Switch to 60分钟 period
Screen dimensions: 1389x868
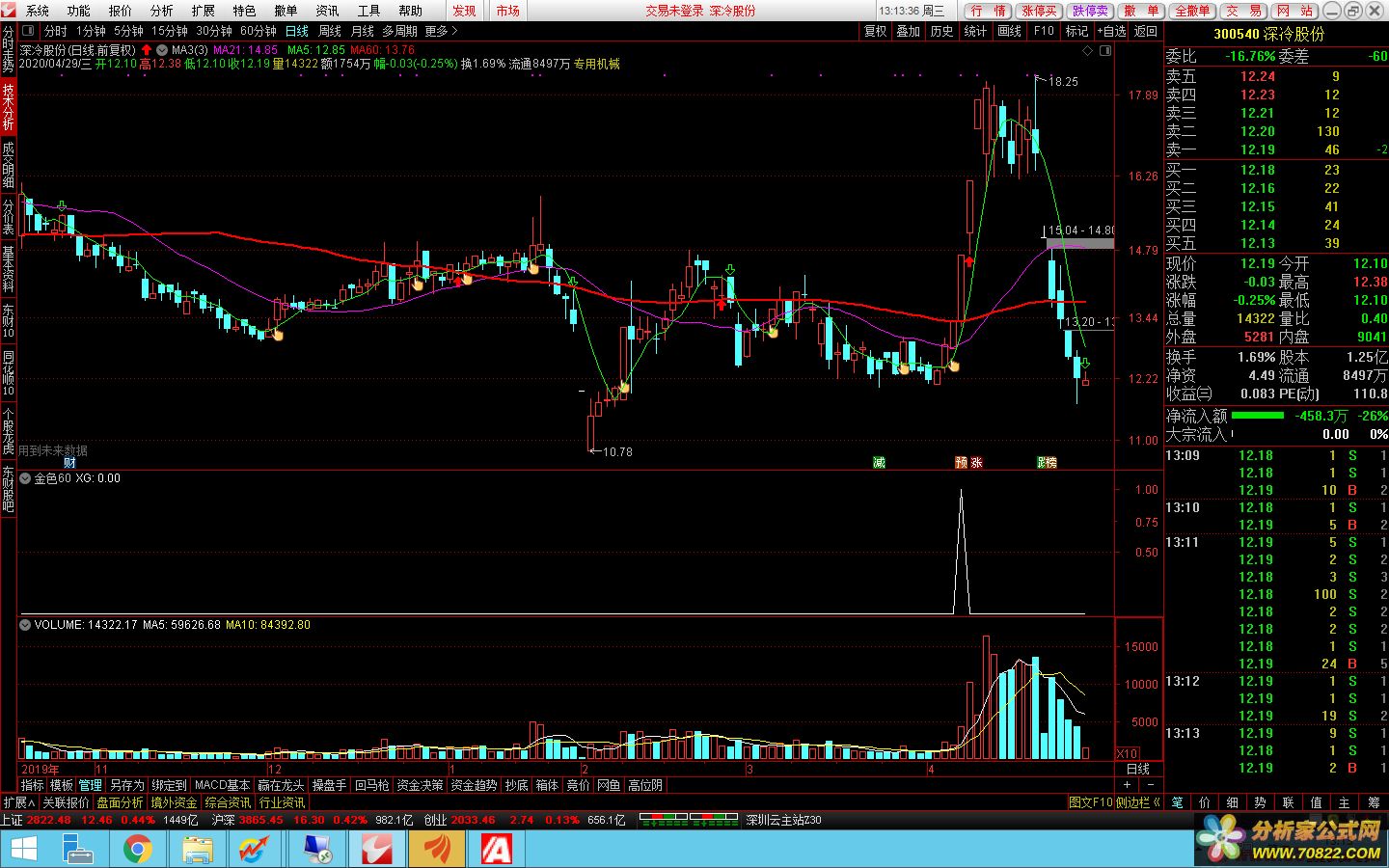tap(258, 31)
